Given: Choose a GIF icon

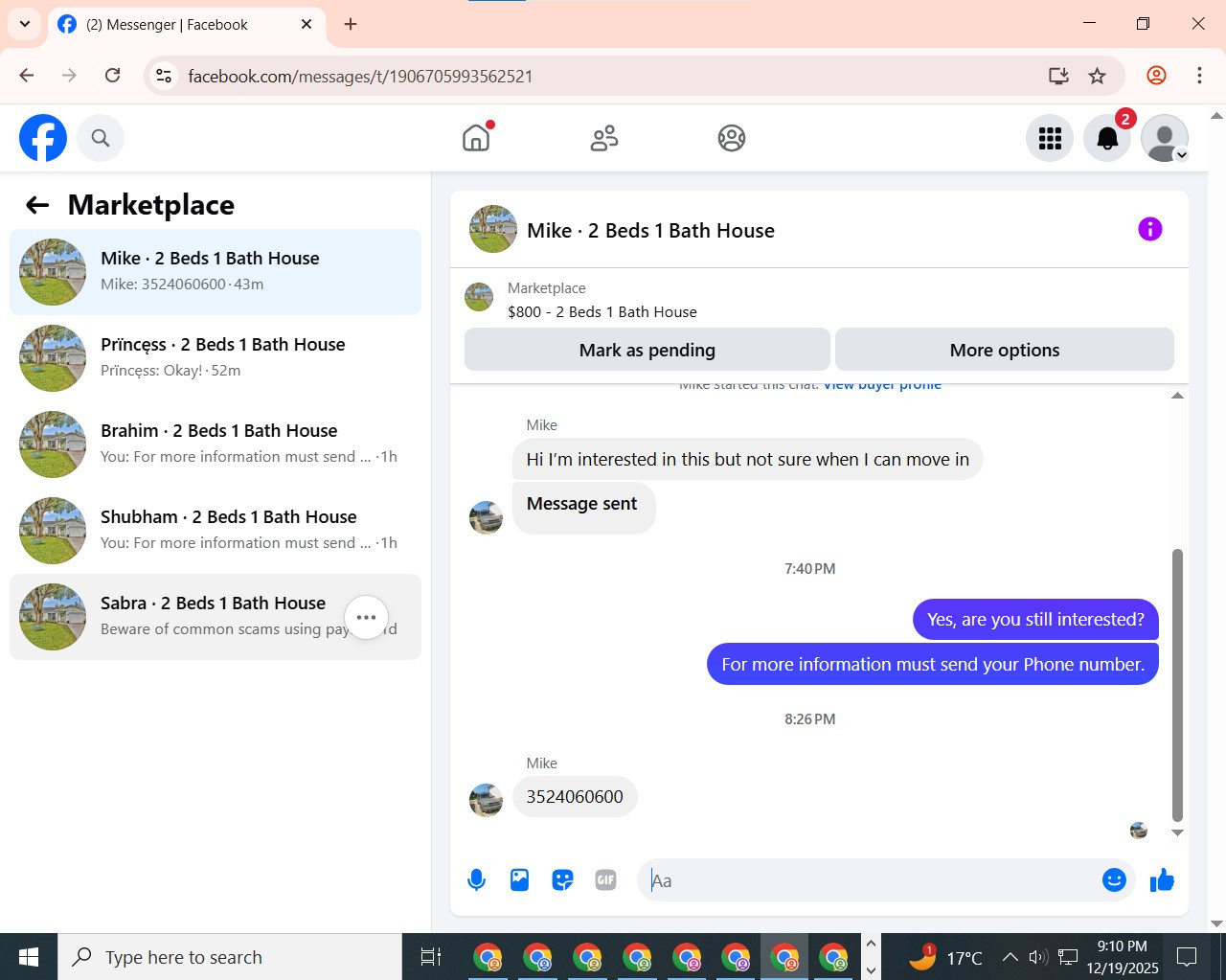Looking at the screenshot, I should [605, 879].
